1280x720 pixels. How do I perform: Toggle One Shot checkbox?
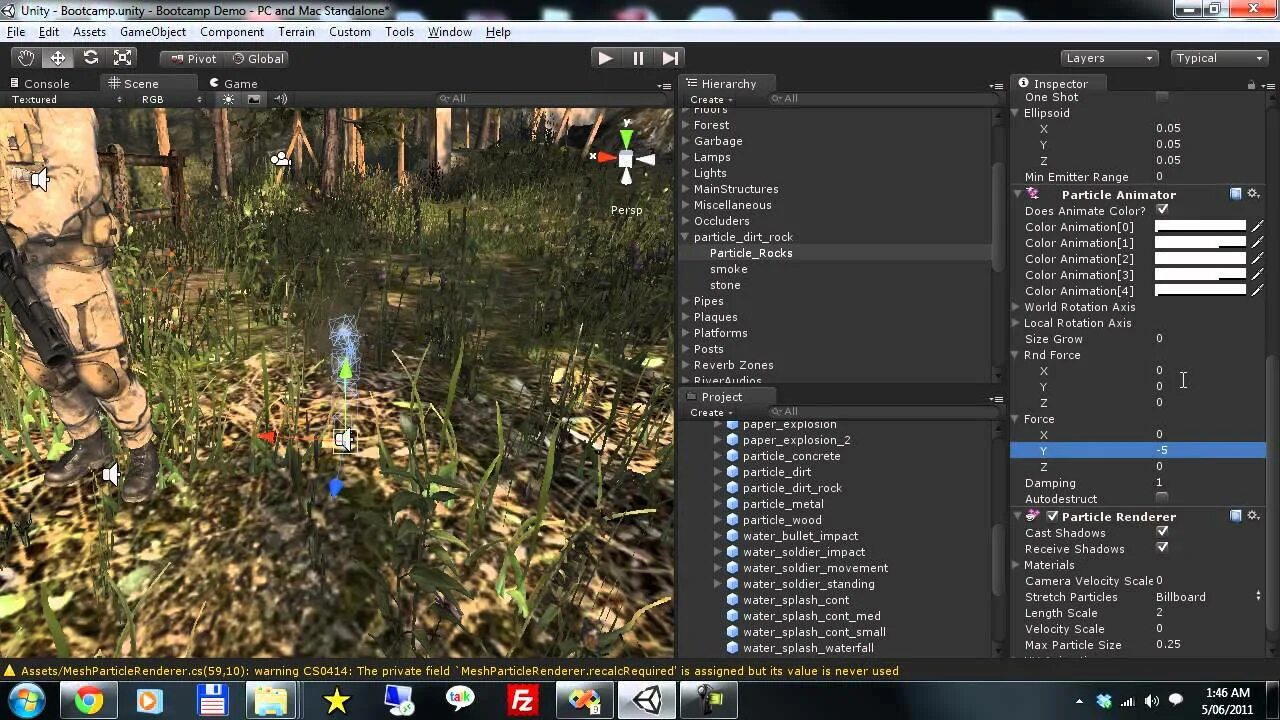(x=1162, y=97)
